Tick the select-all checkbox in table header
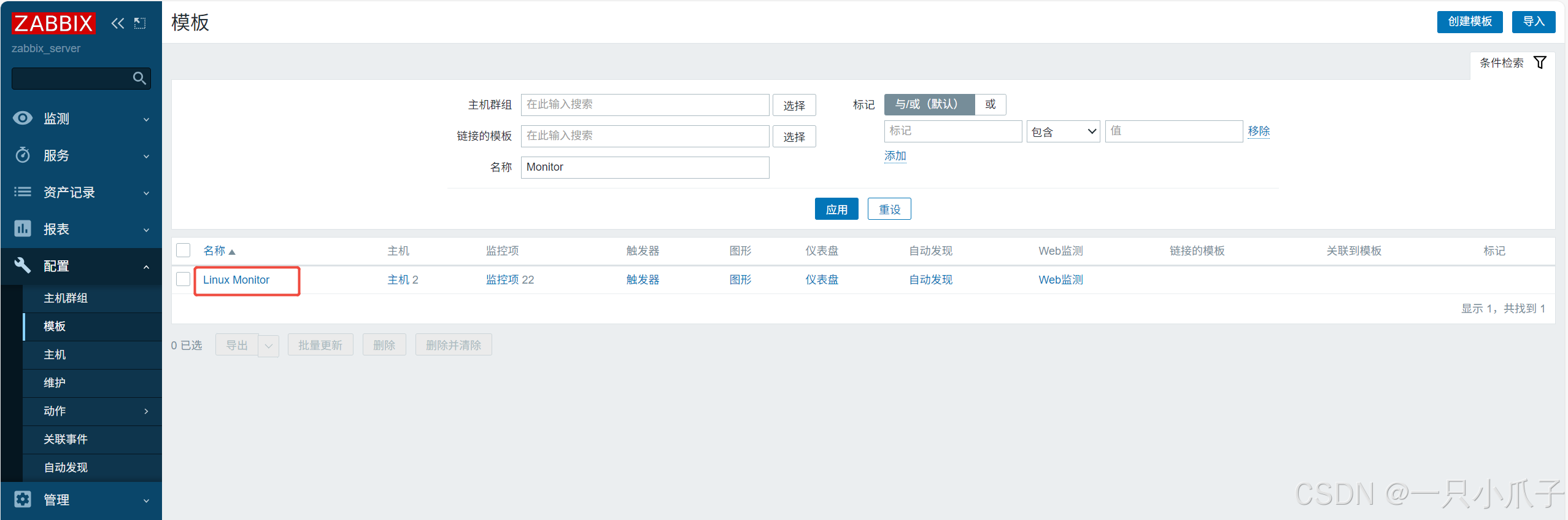Viewport: 1568px width, 520px height. pyautogui.click(x=183, y=250)
